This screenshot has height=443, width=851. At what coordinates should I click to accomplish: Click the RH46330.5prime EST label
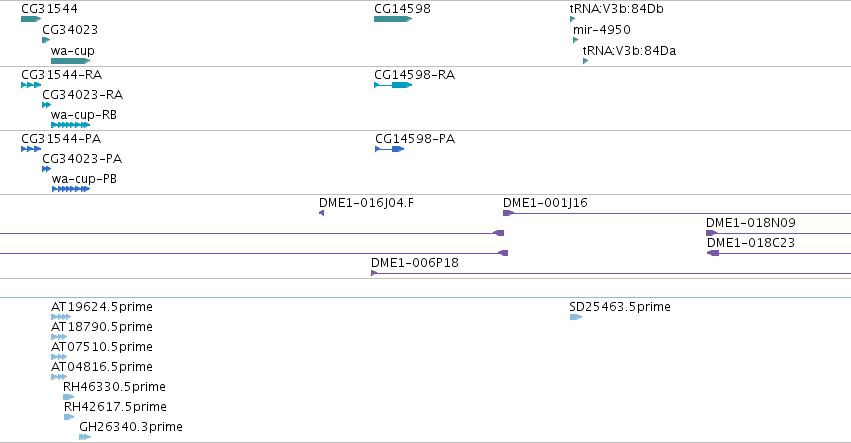tap(115, 387)
